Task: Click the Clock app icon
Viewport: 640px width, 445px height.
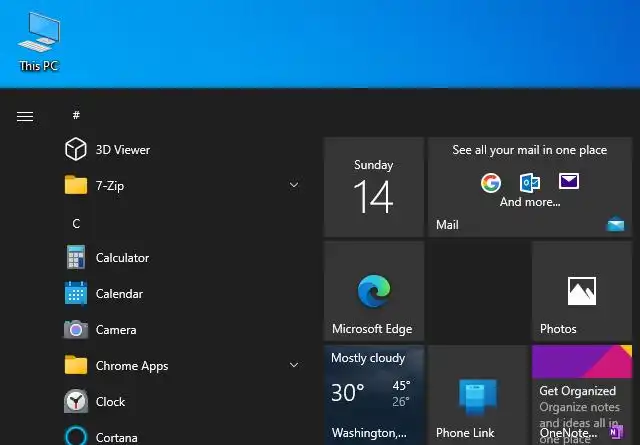Action: (x=76, y=401)
